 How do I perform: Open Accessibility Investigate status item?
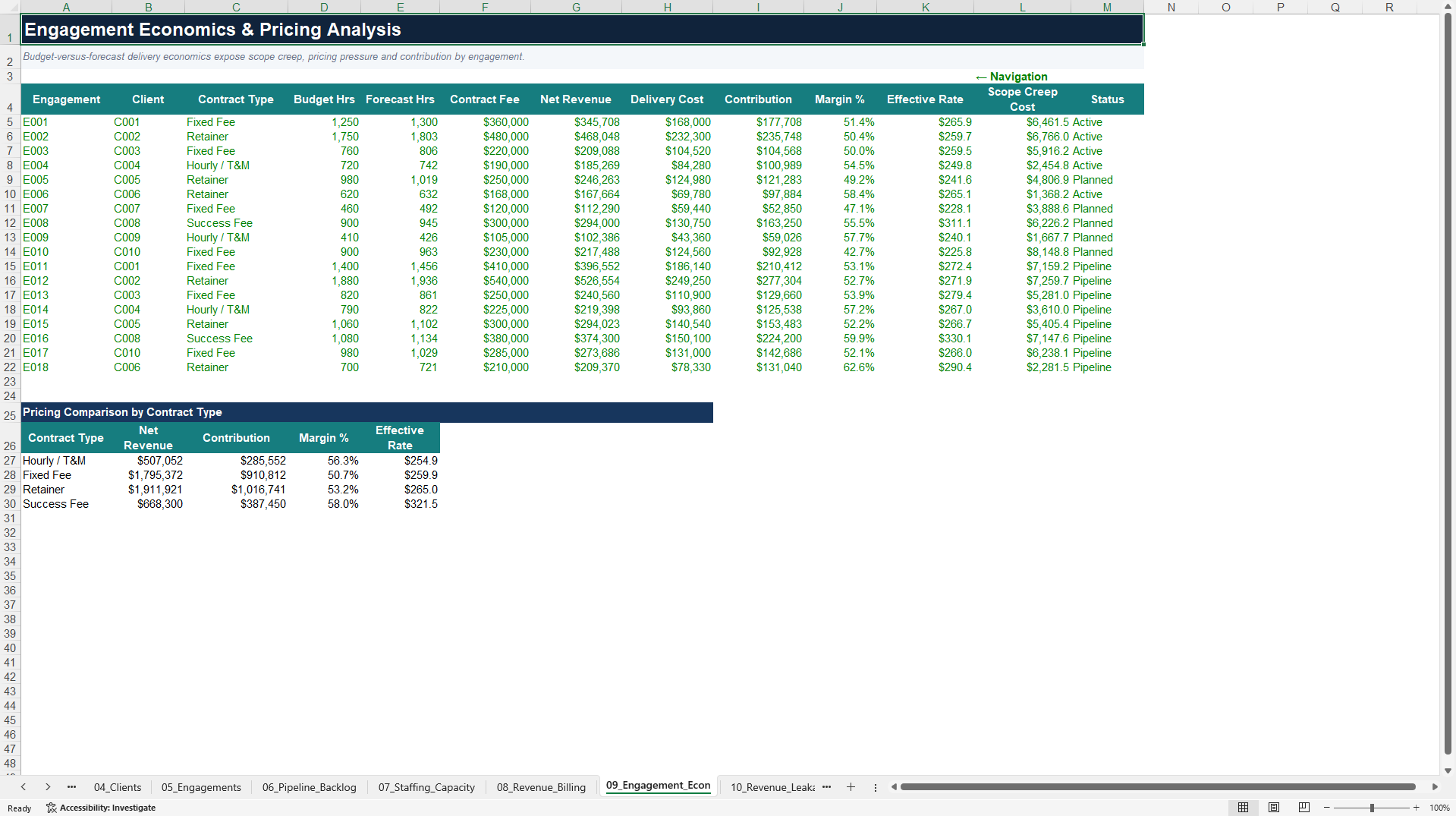(x=101, y=808)
